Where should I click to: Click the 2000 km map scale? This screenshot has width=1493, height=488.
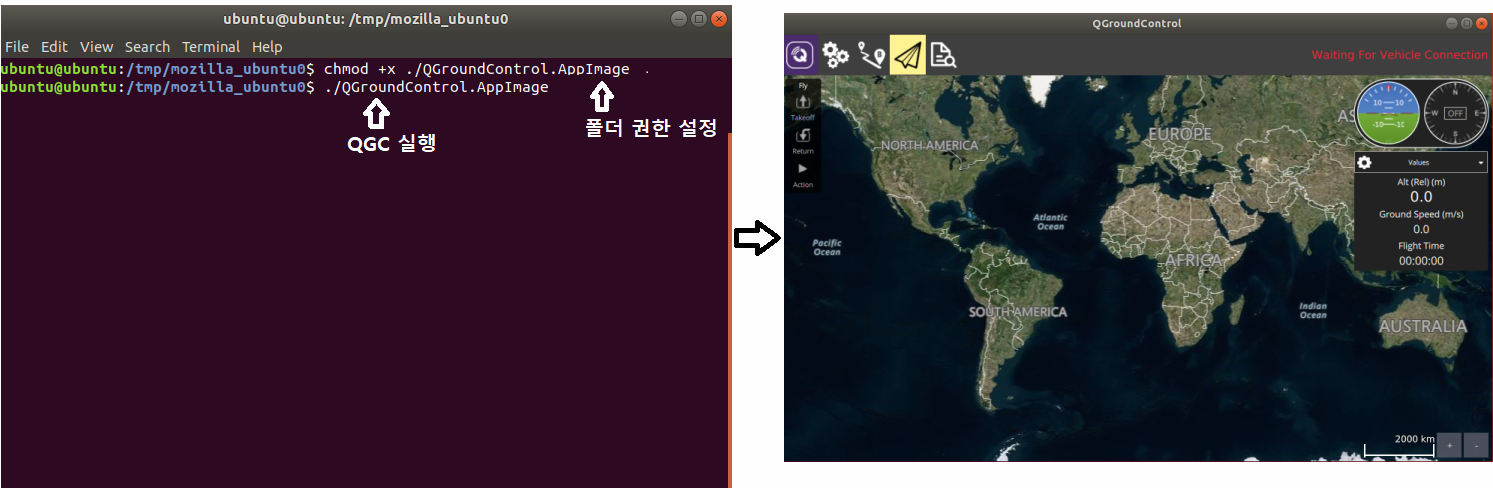pyautogui.click(x=1400, y=446)
